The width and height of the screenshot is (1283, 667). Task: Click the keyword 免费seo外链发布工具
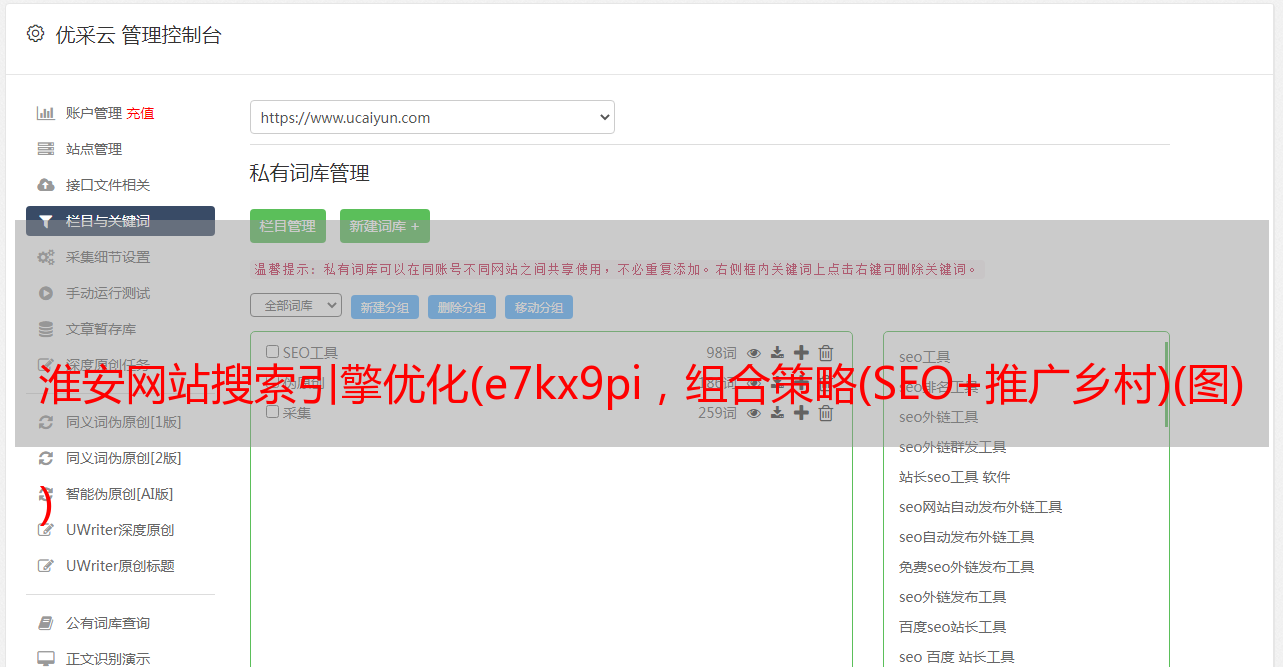(967, 567)
